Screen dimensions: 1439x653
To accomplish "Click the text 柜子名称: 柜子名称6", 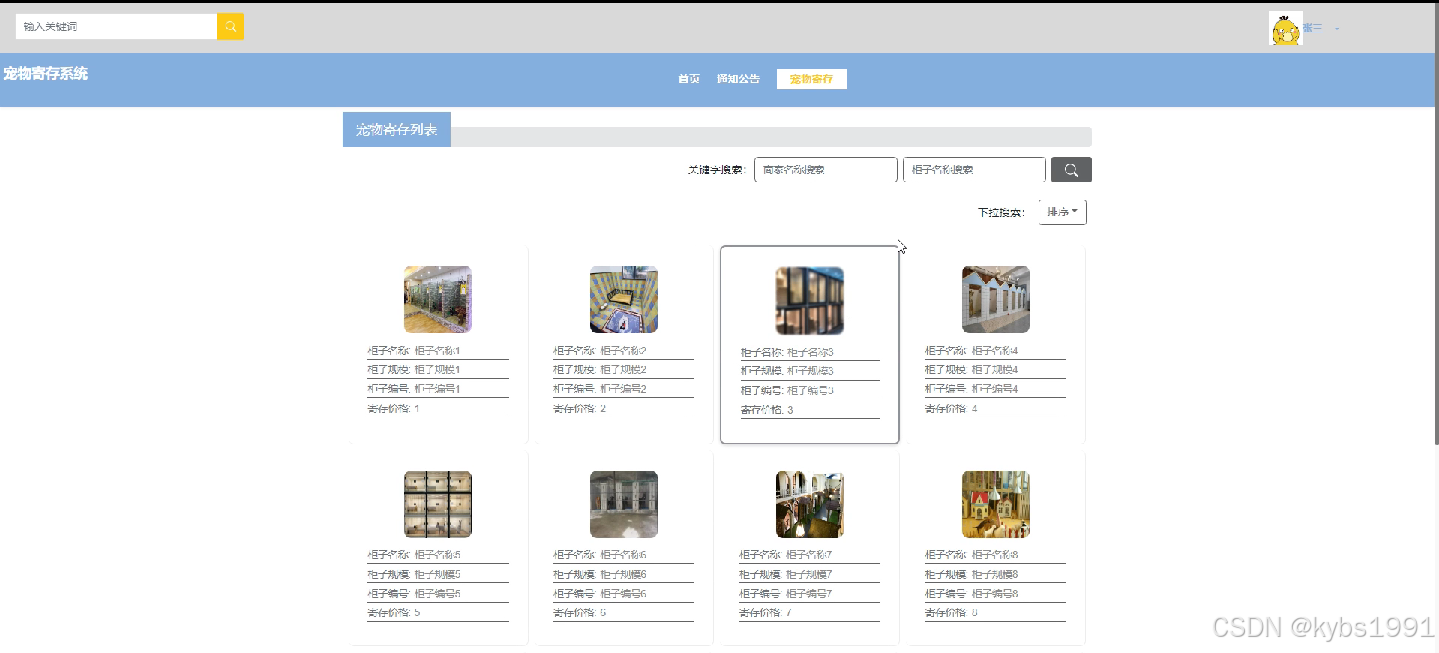I will [600, 555].
